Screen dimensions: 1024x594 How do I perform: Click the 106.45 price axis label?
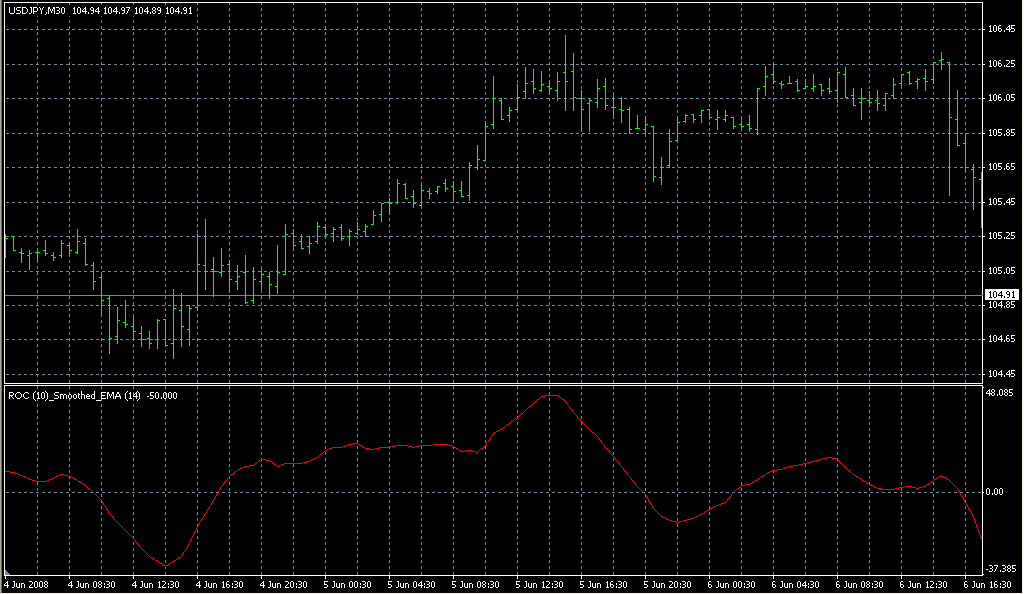[1000, 29]
